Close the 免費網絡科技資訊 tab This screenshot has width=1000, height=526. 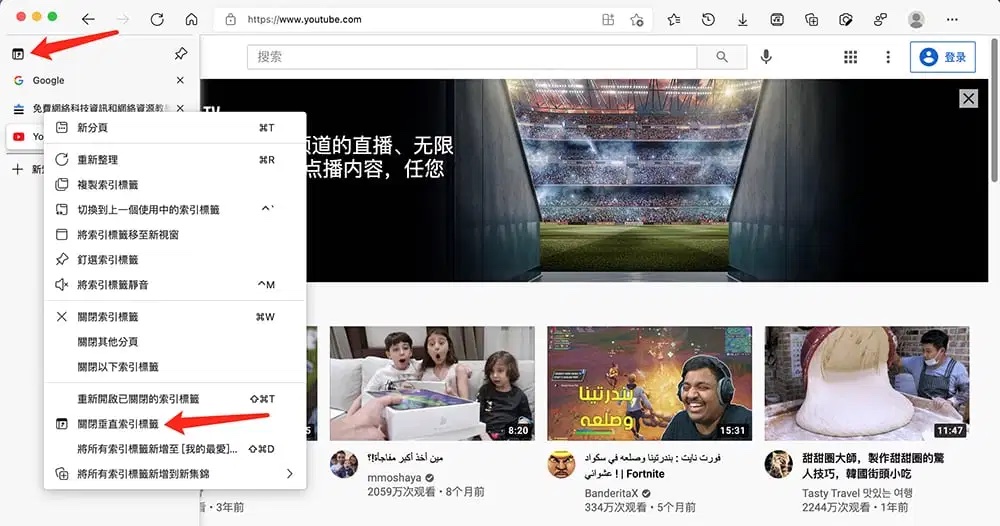[180, 108]
